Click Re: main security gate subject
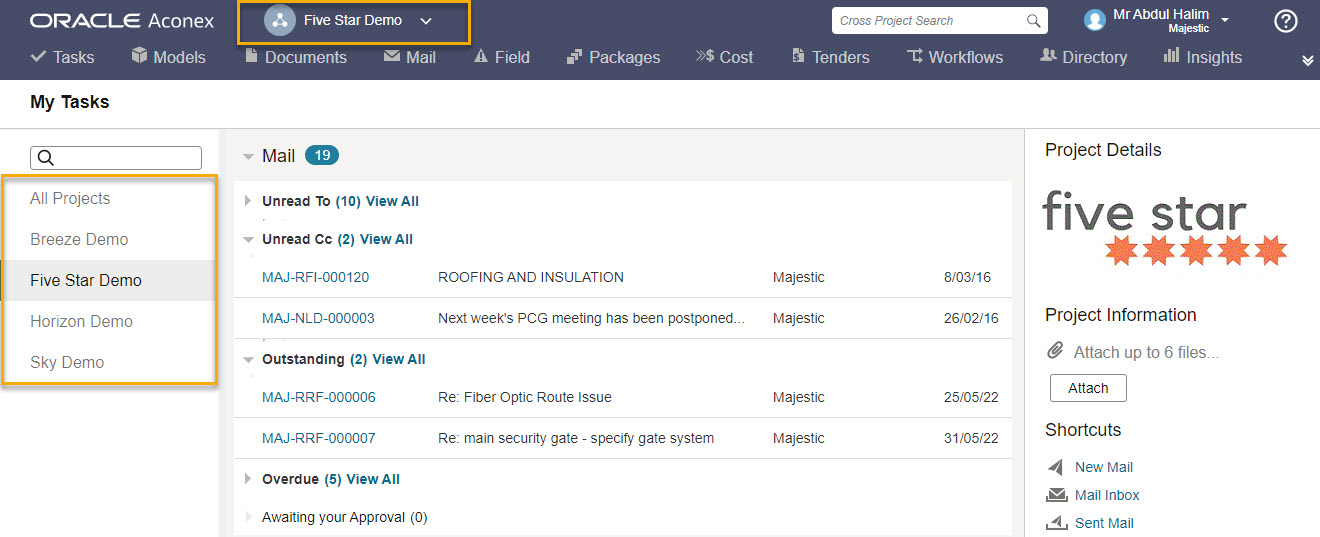This screenshot has width=1320, height=537. point(576,438)
